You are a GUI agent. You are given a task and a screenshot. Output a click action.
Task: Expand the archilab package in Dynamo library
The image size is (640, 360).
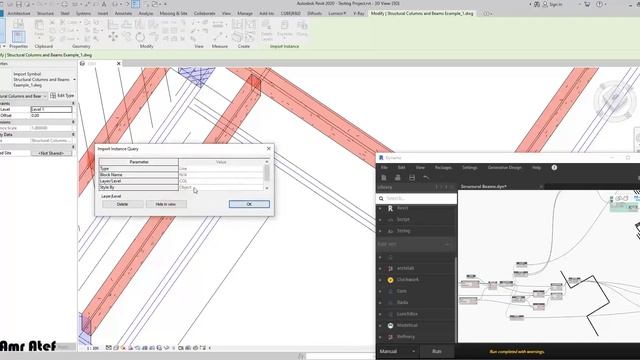[x=380, y=269]
